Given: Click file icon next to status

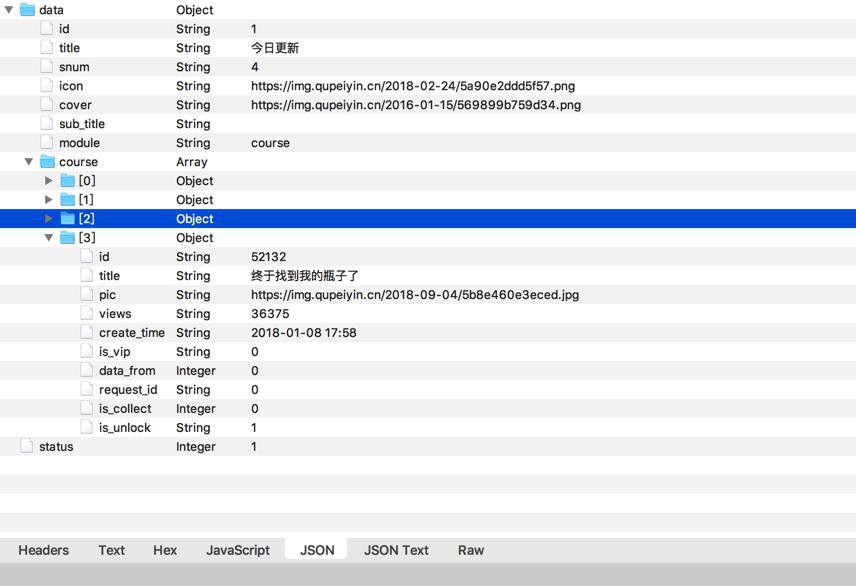Looking at the screenshot, I should point(27,446).
